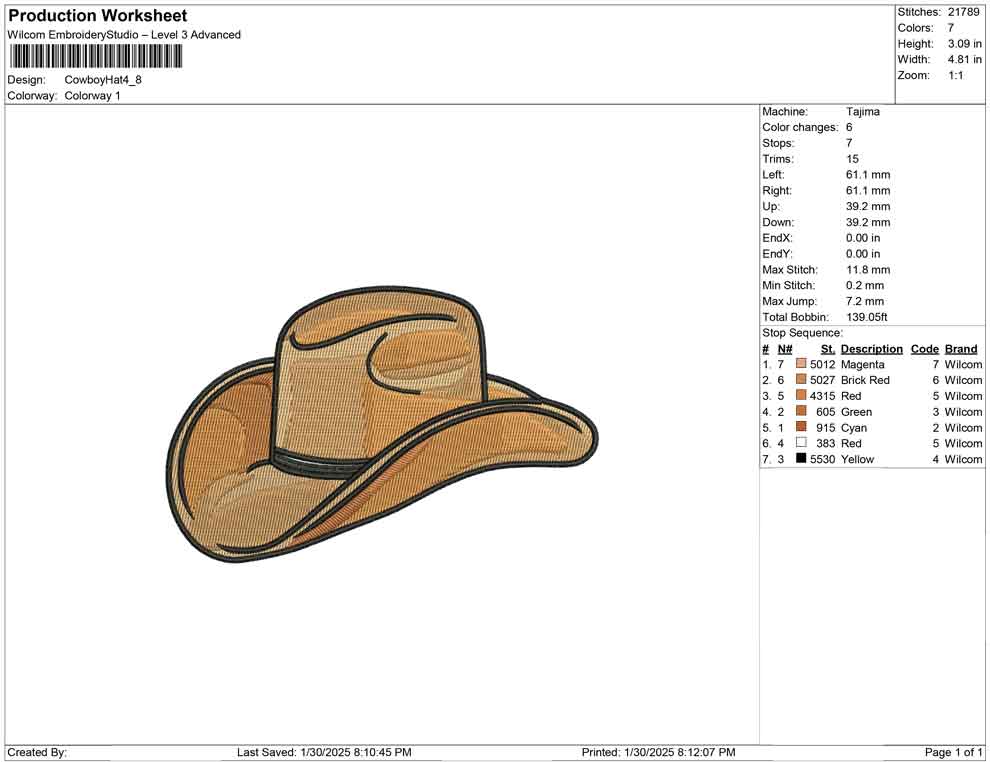Select the 5012 Magenta color swatch
Image resolution: width=990 pixels, height=762 pixels.
click(x=801, y=364)
